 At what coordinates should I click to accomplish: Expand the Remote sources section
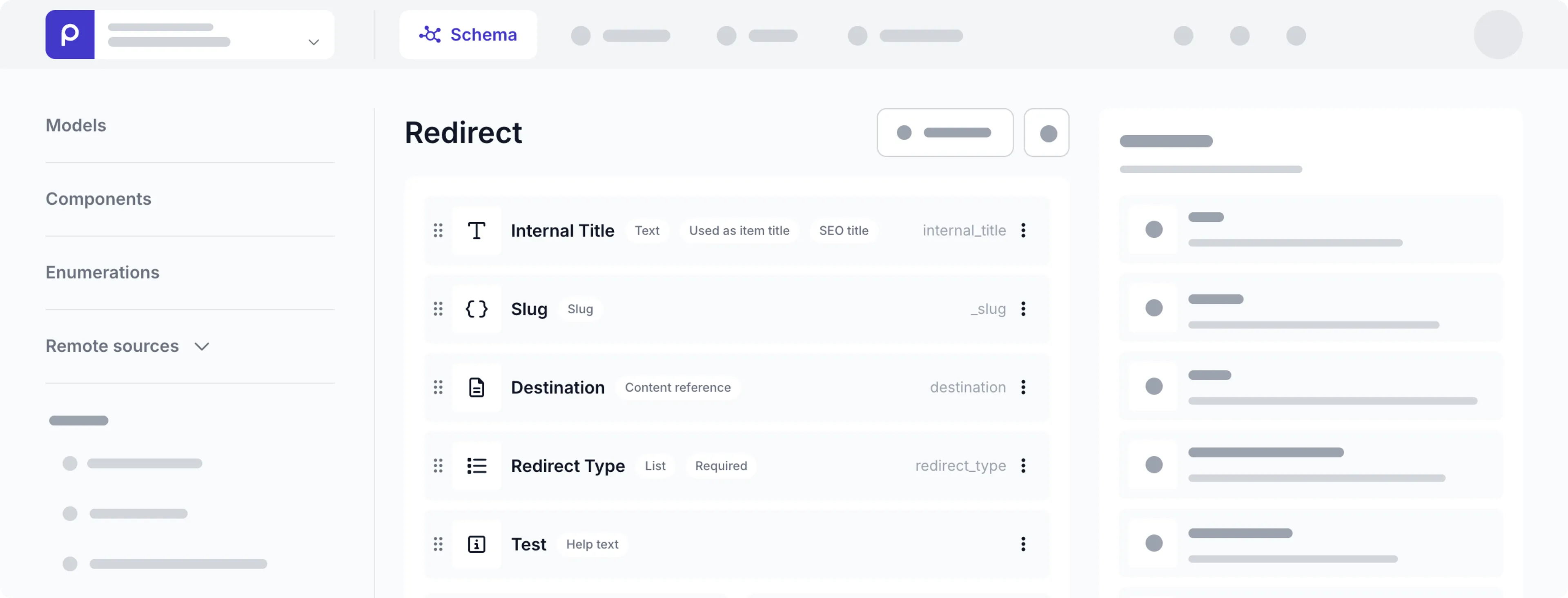pos(203,346)
